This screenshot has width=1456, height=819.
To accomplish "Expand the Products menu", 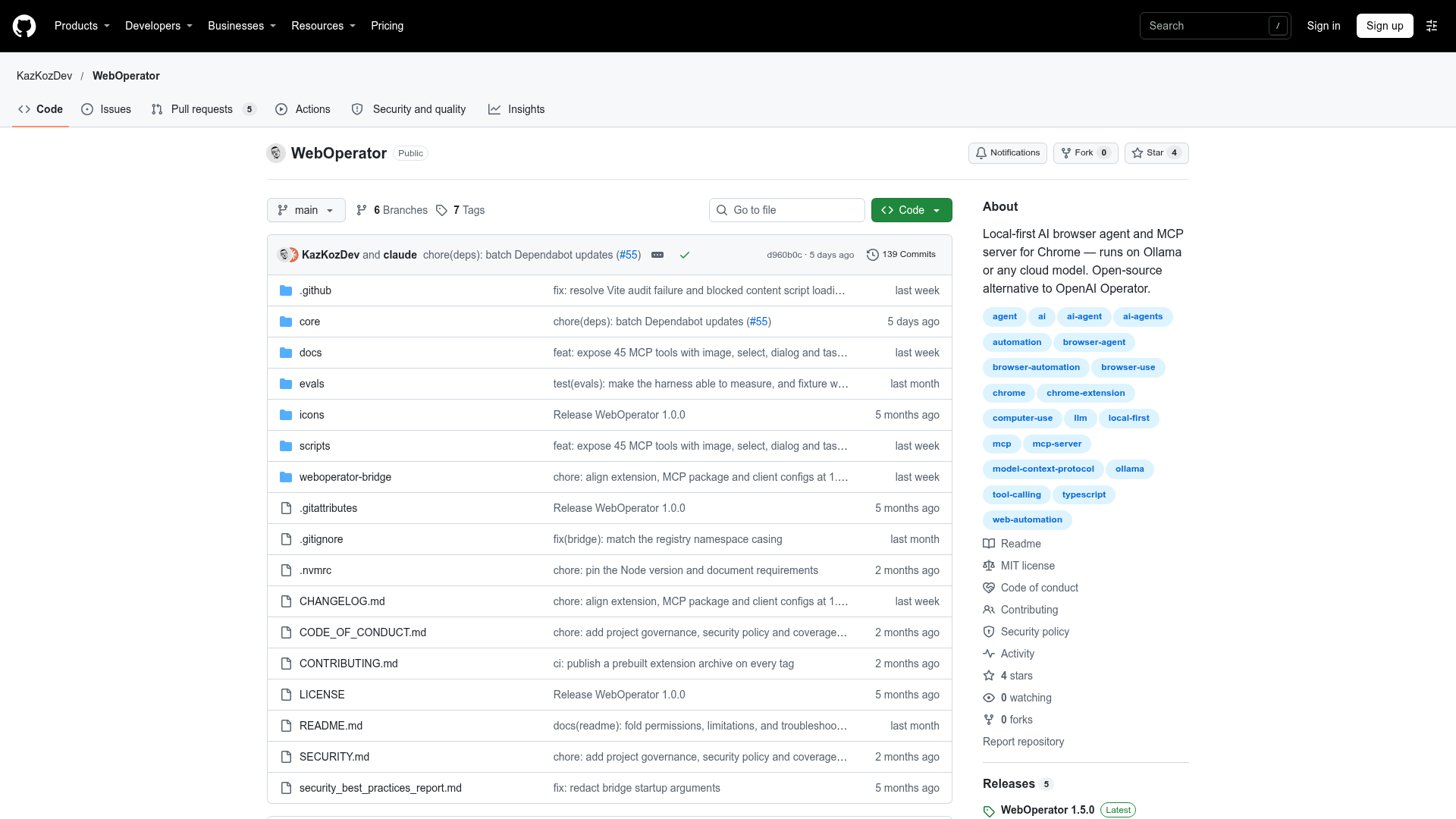I will (x=82, y=26).
